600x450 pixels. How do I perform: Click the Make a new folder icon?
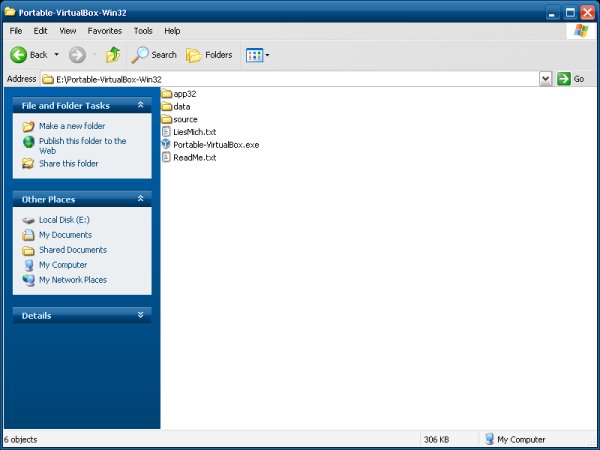pyautogui.click(x=28, y=126)
